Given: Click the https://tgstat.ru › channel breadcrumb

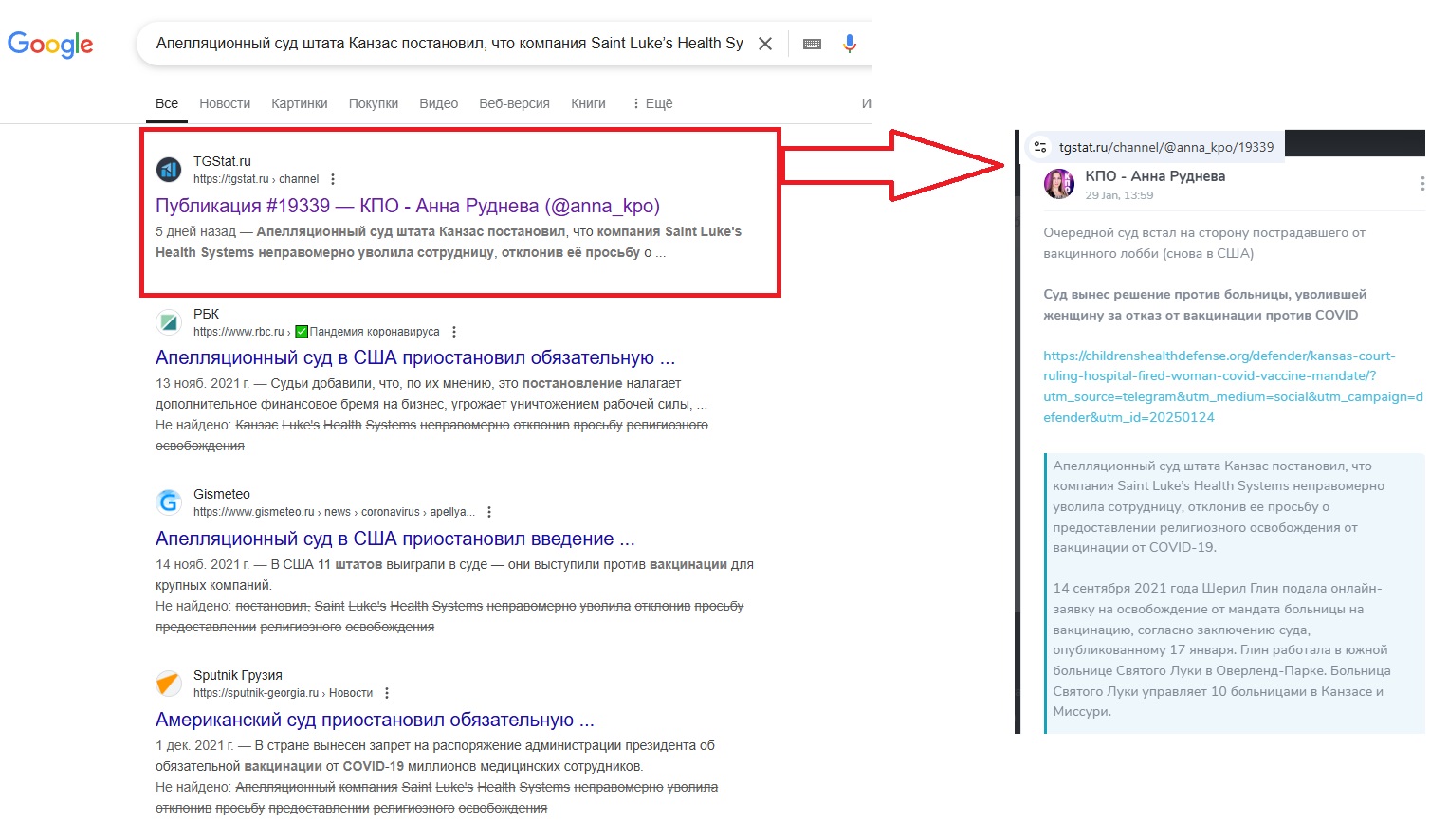Looking at the screenshot, I should pyautogui.click(x=256, y=179).
